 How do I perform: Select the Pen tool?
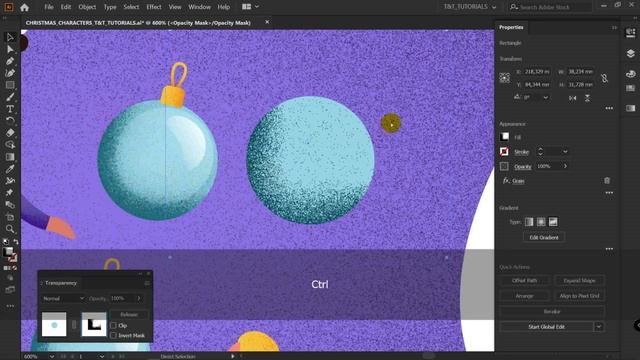point(10,61)
